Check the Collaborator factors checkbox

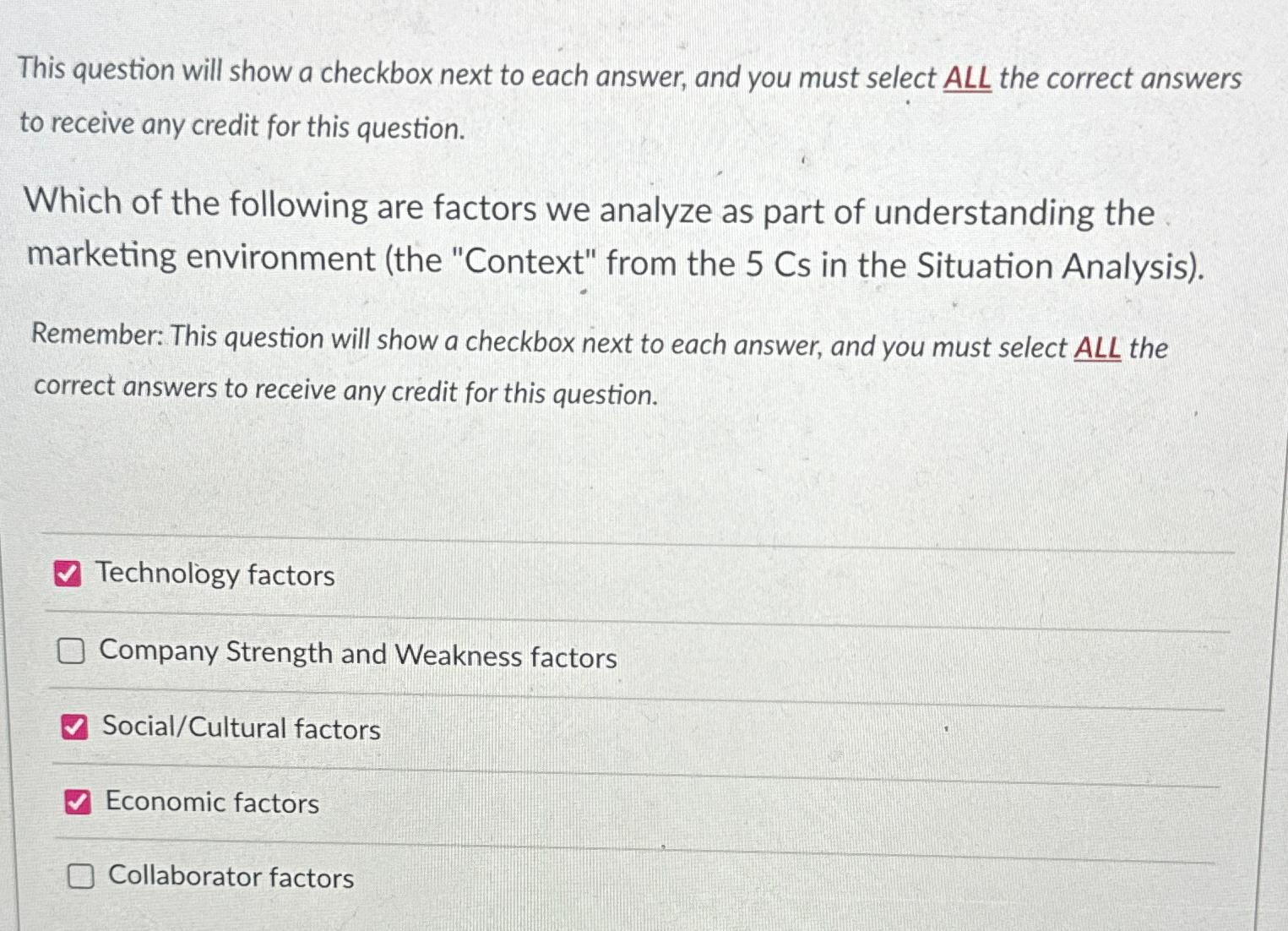(x=82, y=877)
